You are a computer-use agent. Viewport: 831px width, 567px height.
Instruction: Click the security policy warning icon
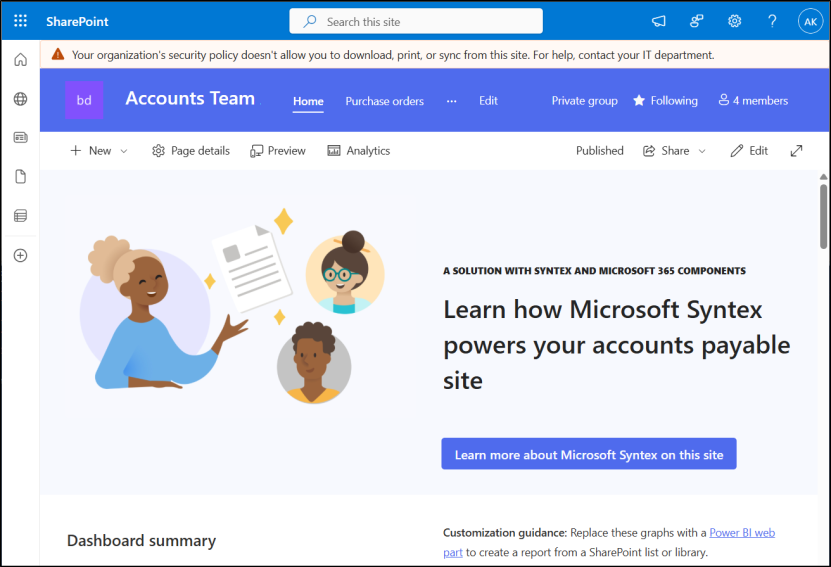click(x=58, y=55)
